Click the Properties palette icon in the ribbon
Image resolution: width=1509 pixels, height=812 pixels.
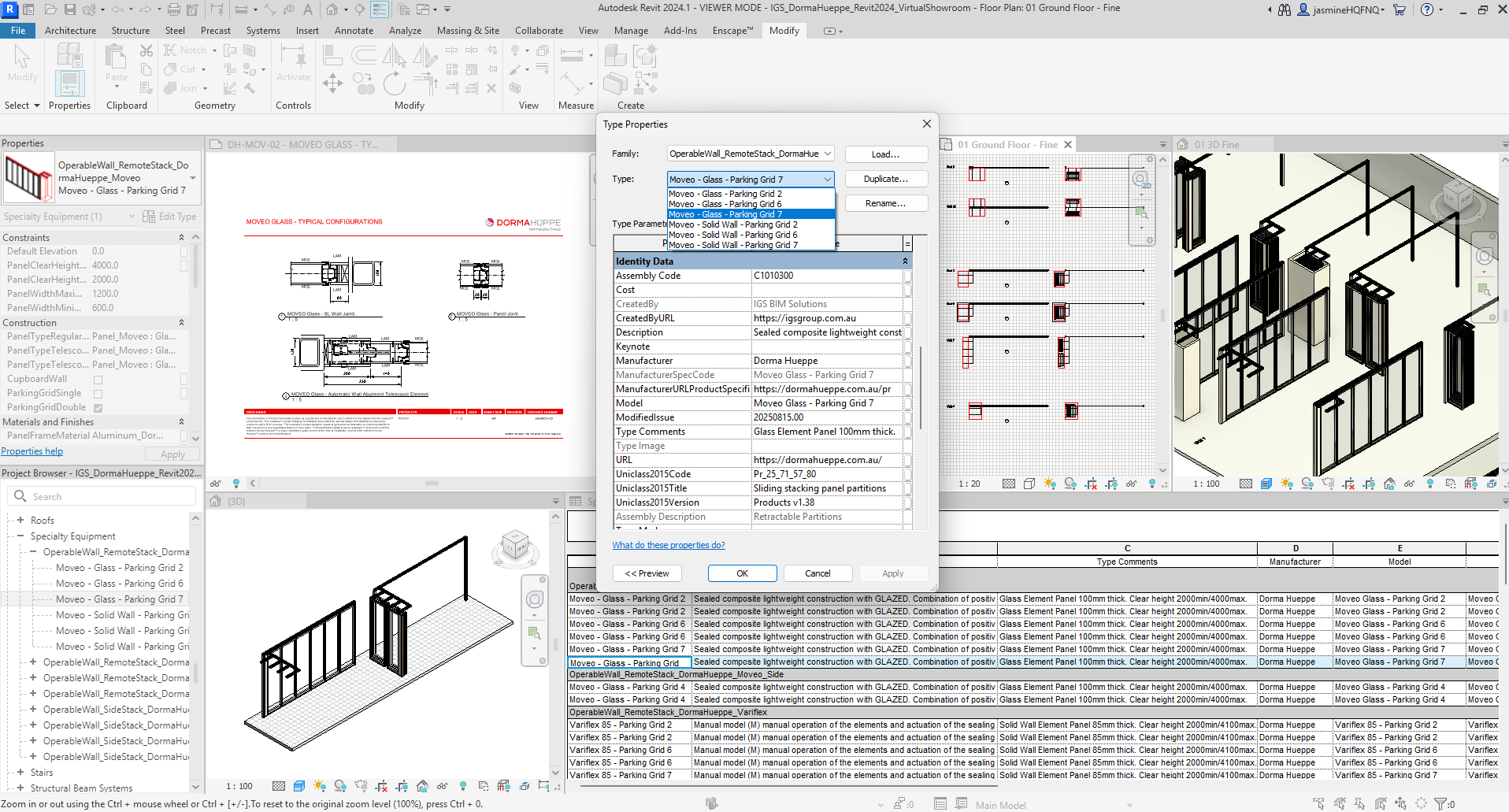click(69, 83)
